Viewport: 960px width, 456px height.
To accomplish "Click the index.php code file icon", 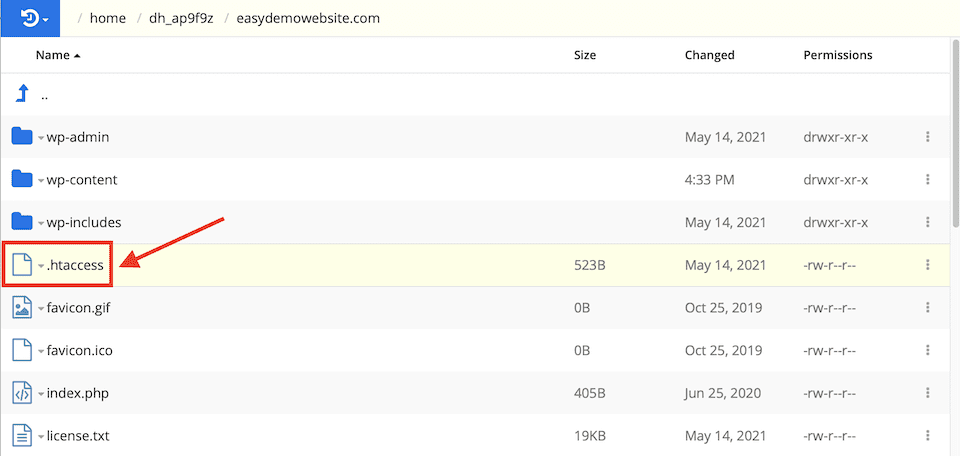I will click(x=22, y=393).
